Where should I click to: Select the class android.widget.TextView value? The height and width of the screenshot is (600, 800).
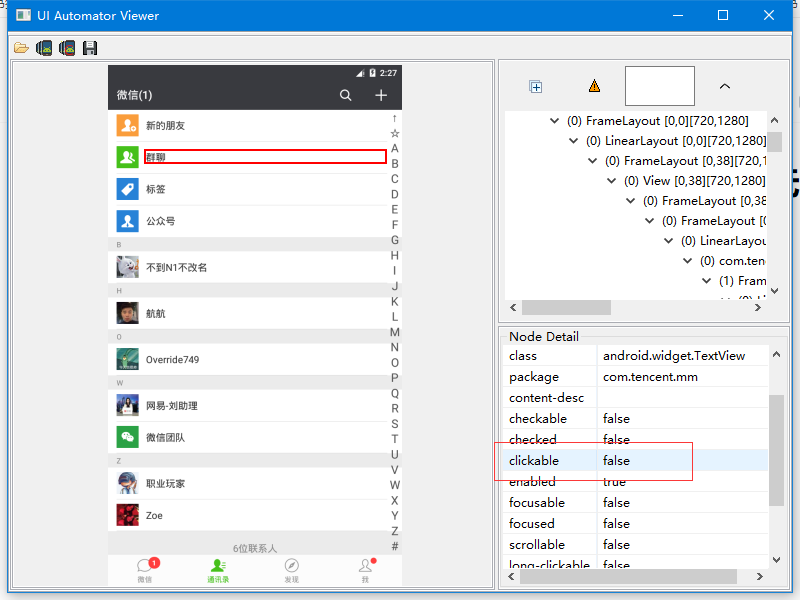(673, 356)
